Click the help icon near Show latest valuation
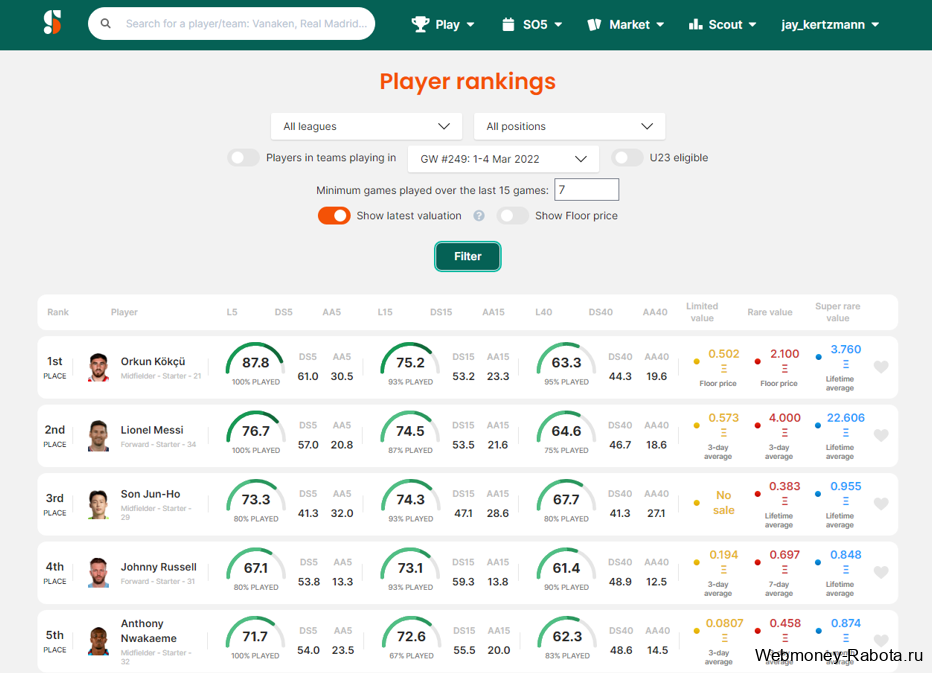 (x=479, y=216)
